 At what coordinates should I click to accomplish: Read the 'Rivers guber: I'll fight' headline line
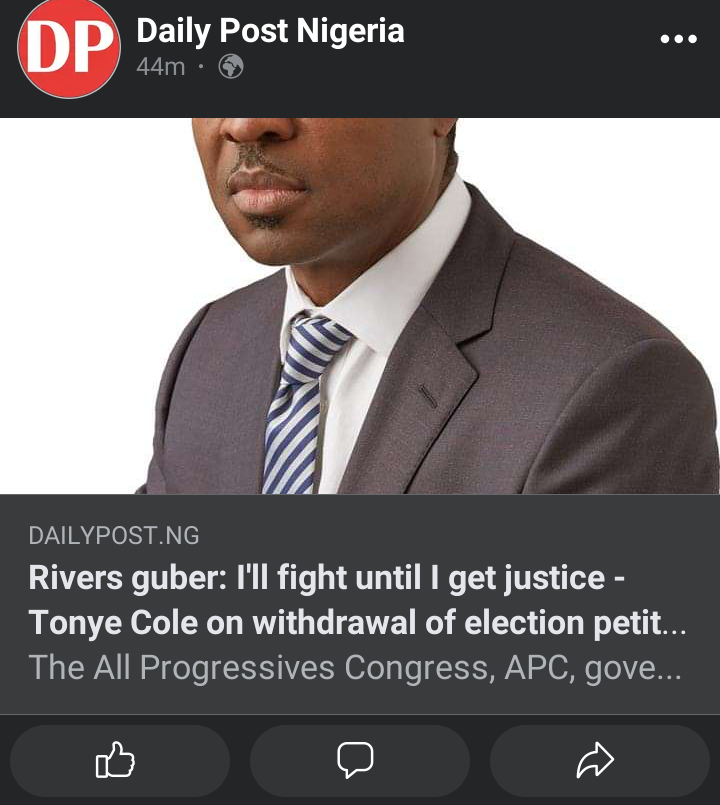[x=327, y=578]
